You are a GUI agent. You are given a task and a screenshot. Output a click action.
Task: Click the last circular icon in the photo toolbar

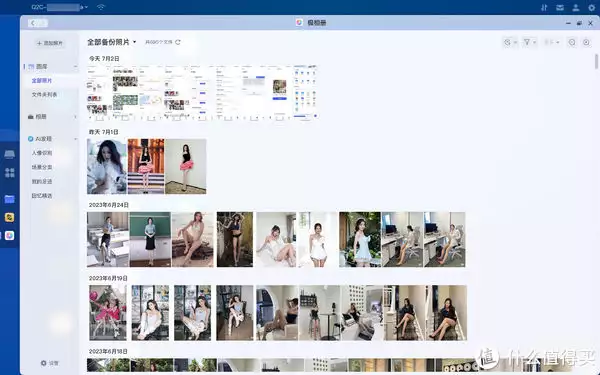(586, 42)
